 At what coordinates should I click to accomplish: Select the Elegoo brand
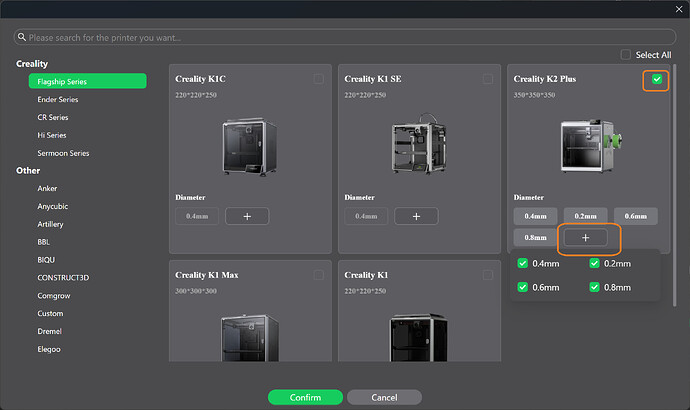click(49, 349)
